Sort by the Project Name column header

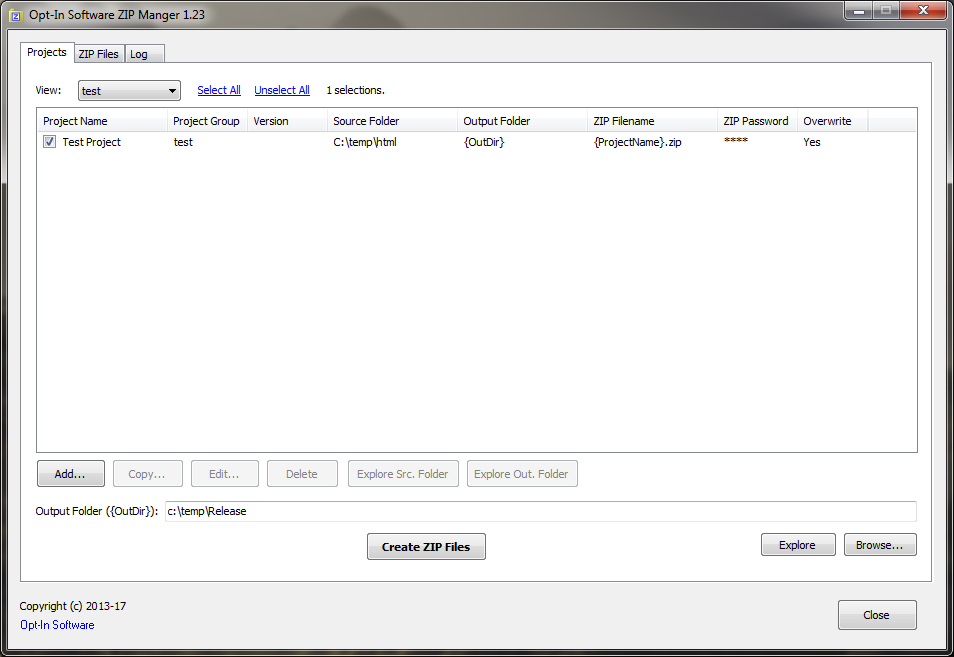pos(101,121)
